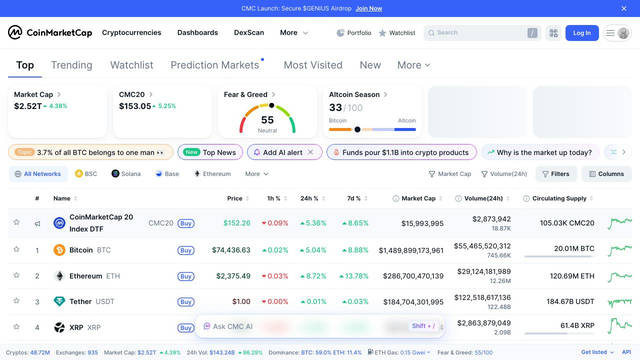This screenshot has height=360, width=640.
Task: Open the Top News chip
Action: click(210, 152)
